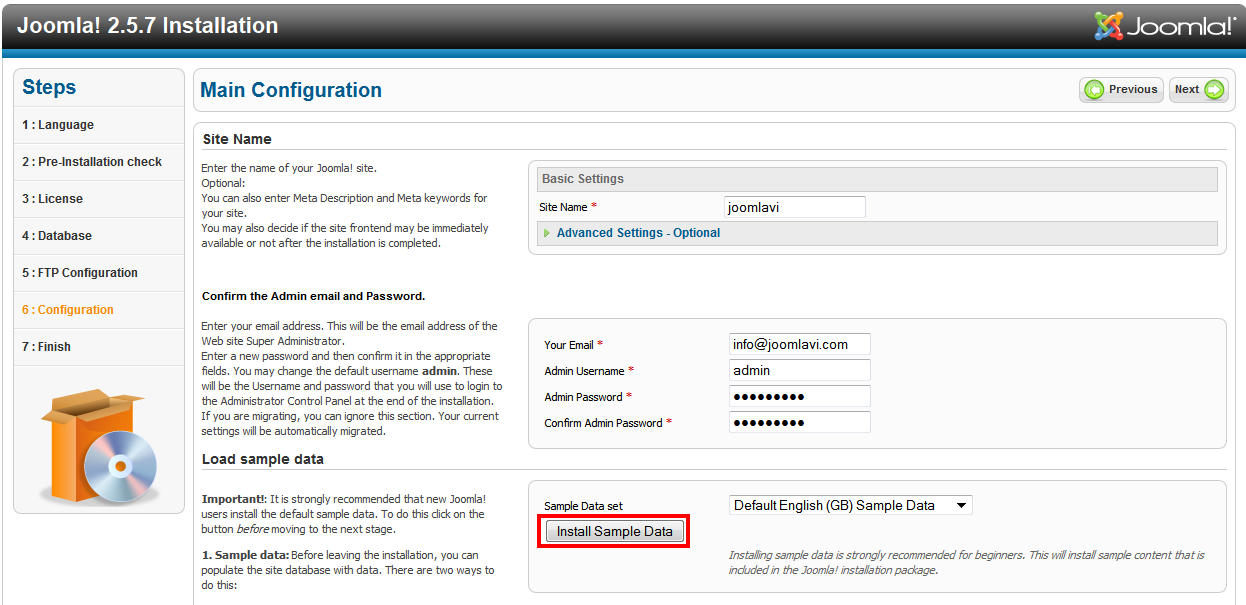
Task: Click the installer box and CD image
Action: pyautogui.click(x=99, y=446)
